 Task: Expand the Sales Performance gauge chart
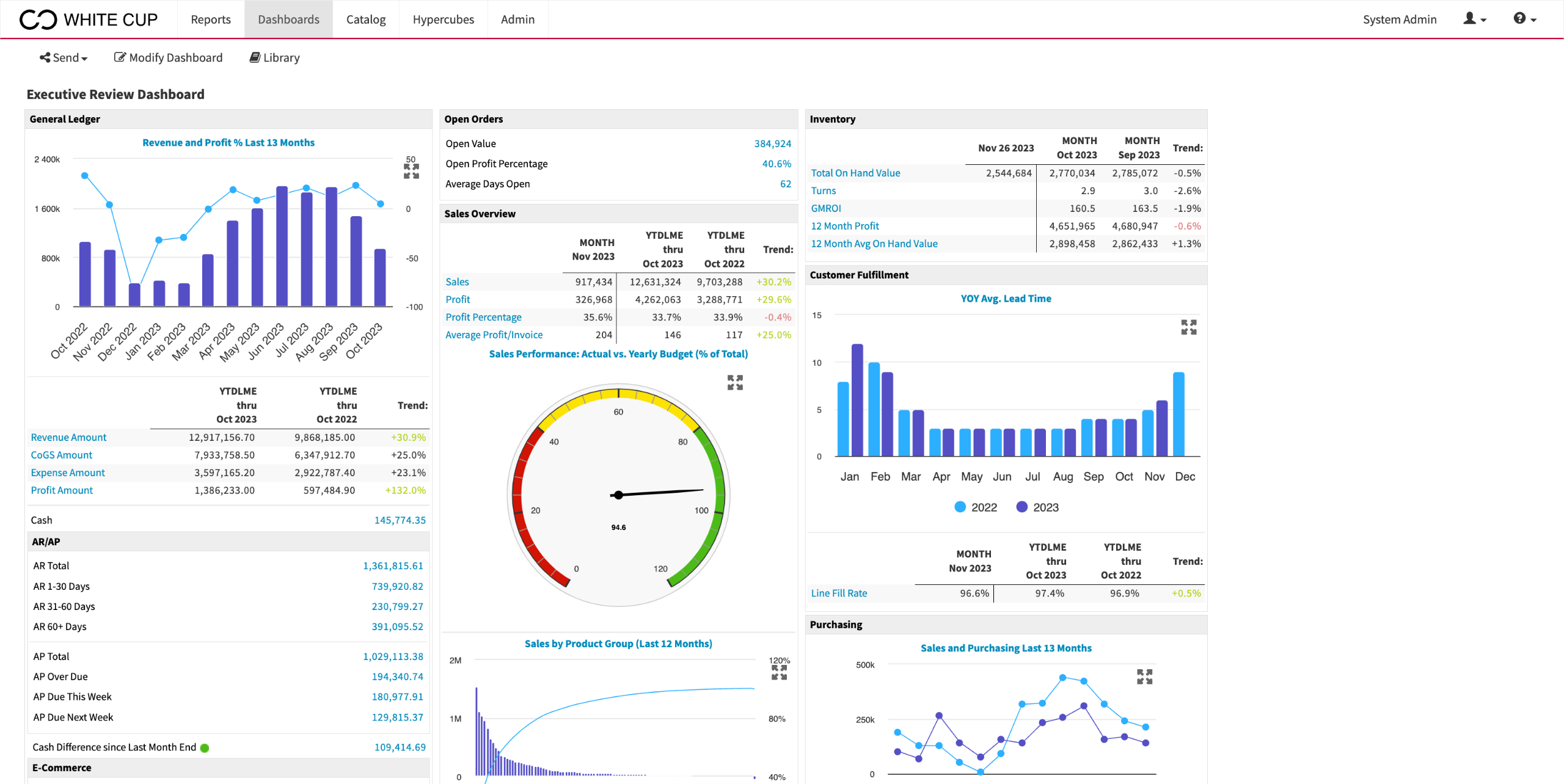point(735,383)
